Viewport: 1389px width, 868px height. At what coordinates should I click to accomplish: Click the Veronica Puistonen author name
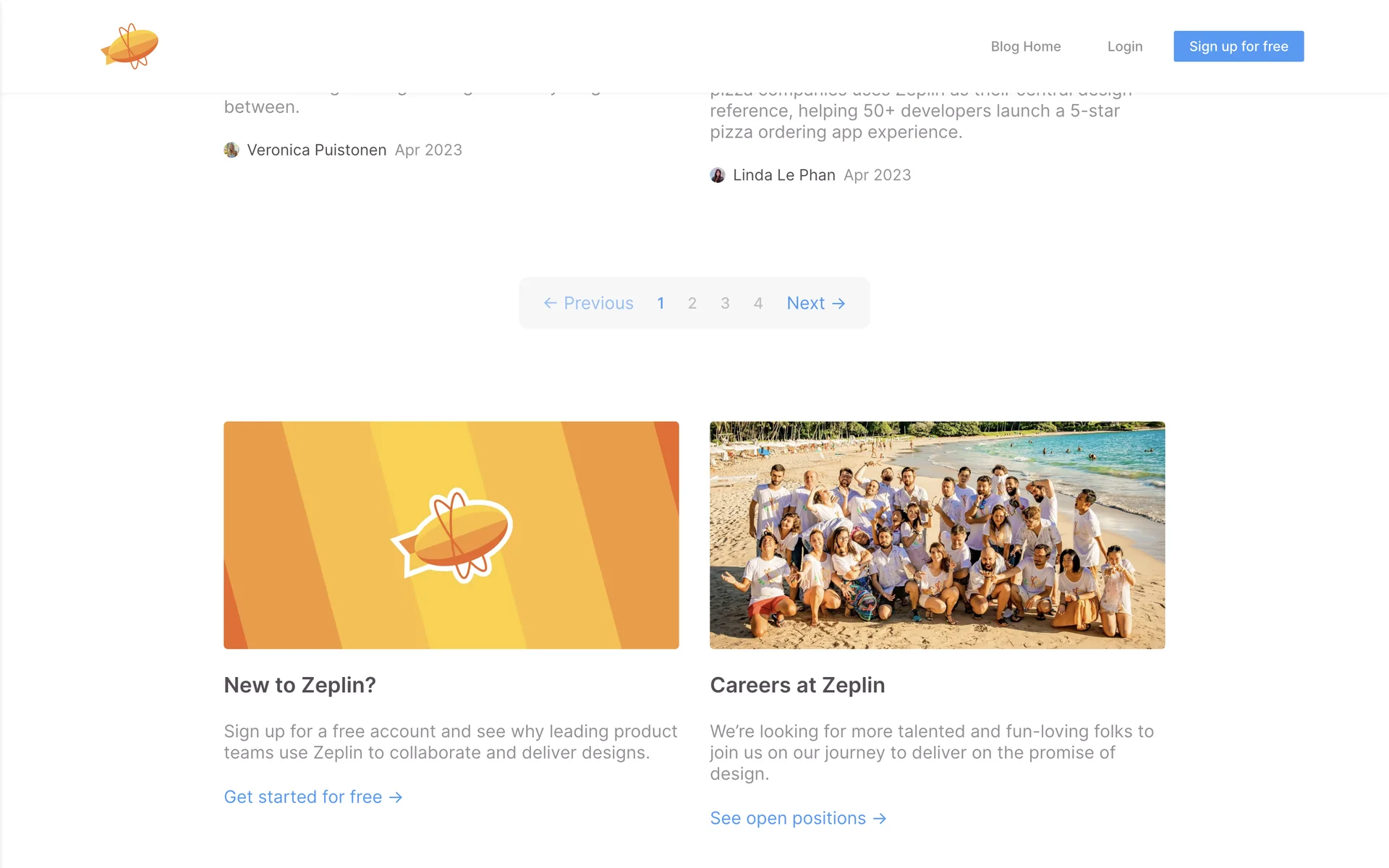(317, 150)
